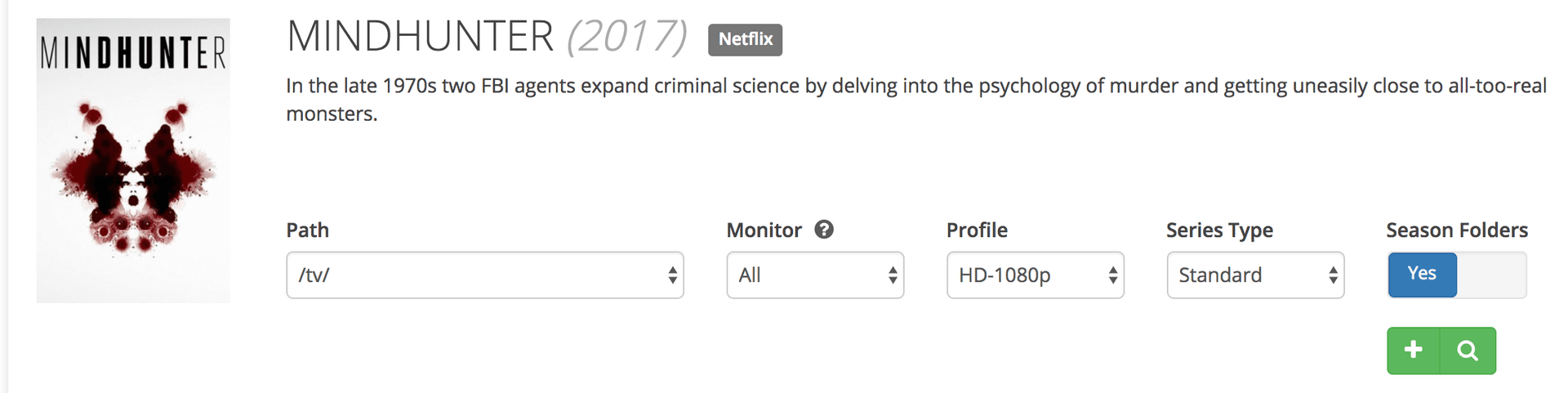Open the Path dropdown showing /tv/
The width and height of the screenshot is (1568, 393).
pyautogui.click(x=484, y=275)
